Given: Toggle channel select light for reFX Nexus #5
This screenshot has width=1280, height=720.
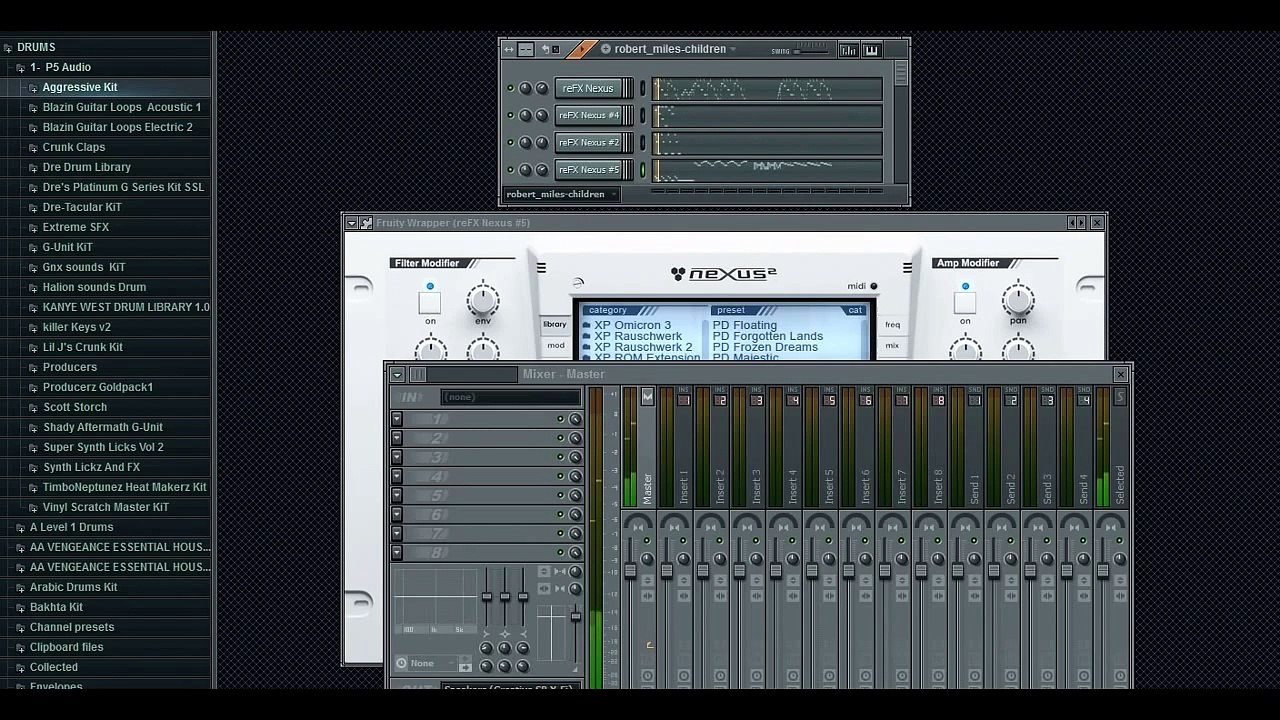Looking at the screenshot, I should pos(643,169).
